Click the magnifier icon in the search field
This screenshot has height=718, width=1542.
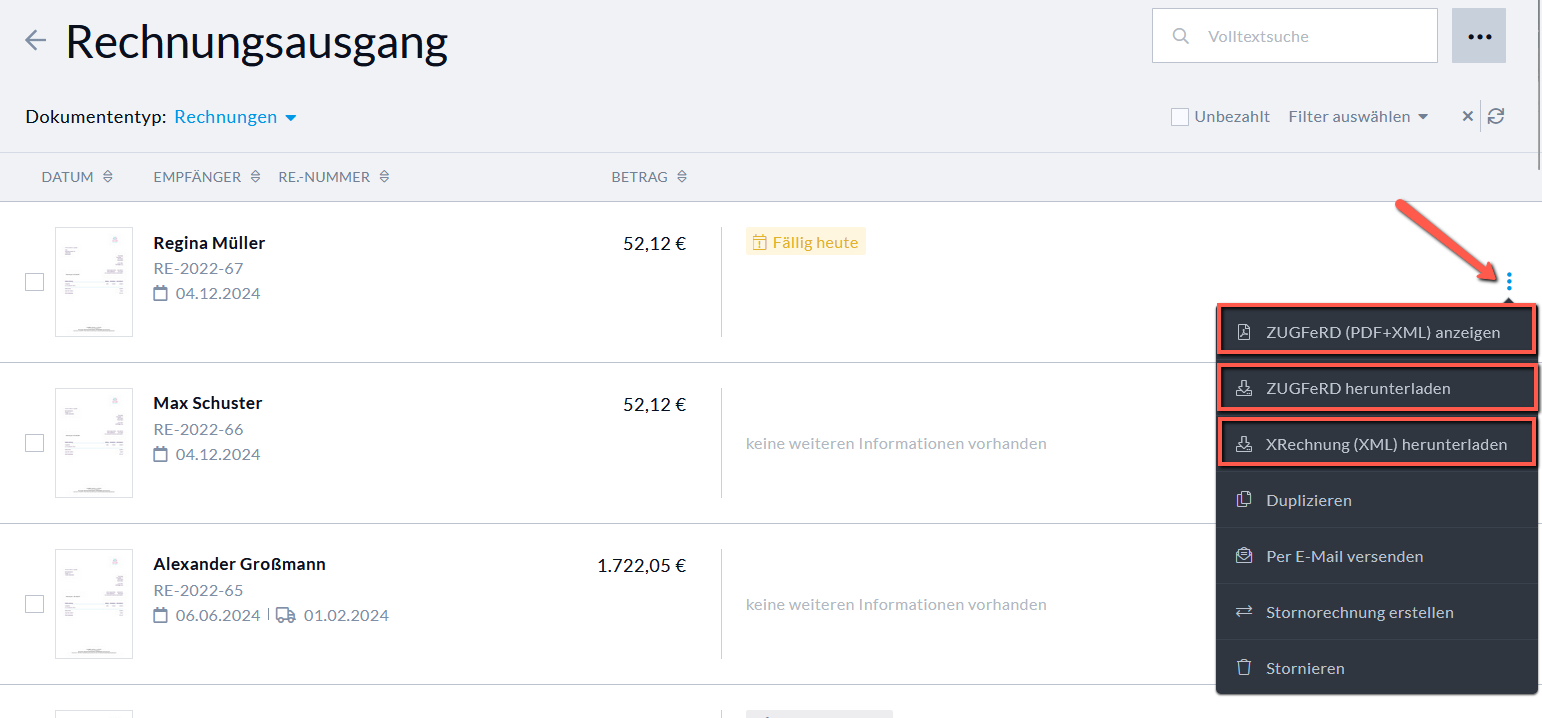[1181, 35]
